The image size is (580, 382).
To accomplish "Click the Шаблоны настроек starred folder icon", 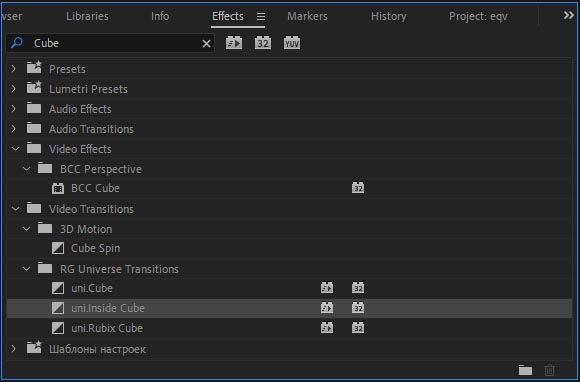I will click(34, 347).
